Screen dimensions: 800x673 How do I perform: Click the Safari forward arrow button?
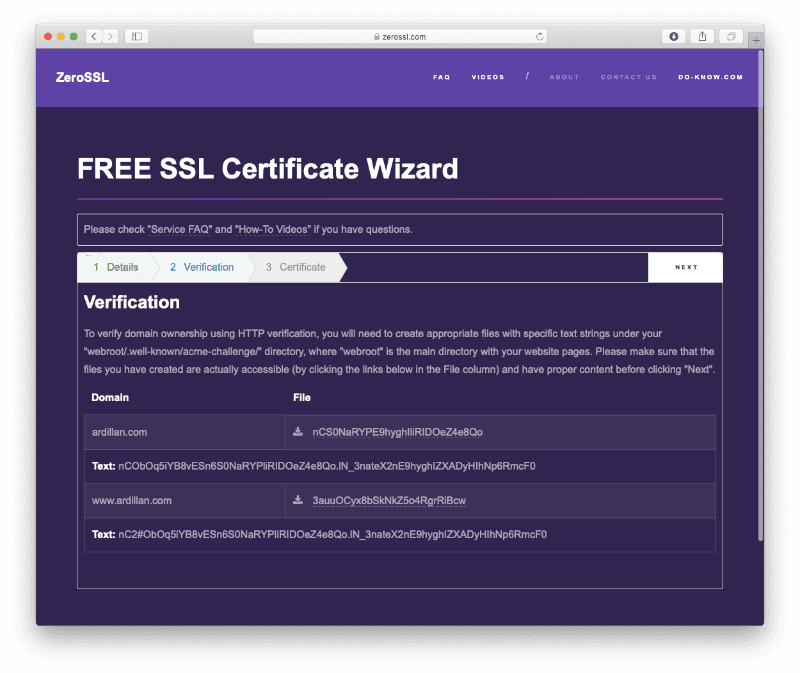coord(109,36)
